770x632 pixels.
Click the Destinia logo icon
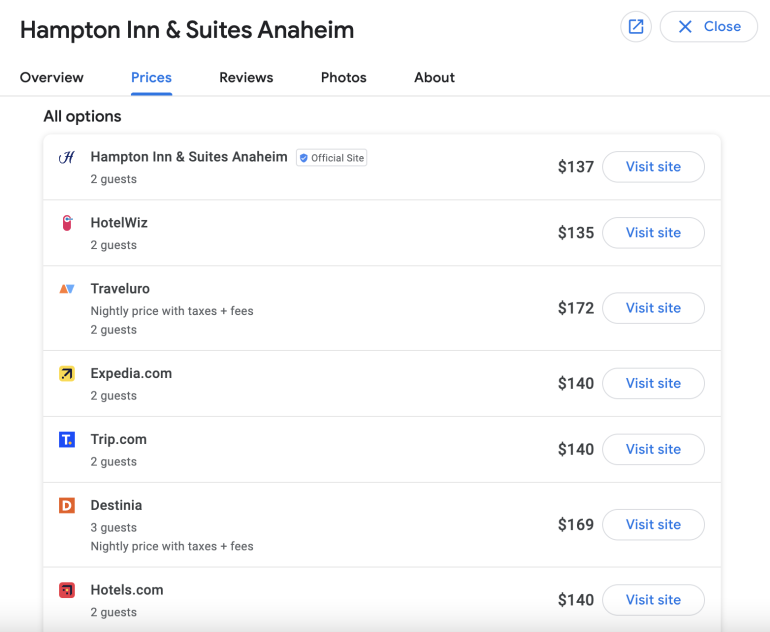pos(67,506)
